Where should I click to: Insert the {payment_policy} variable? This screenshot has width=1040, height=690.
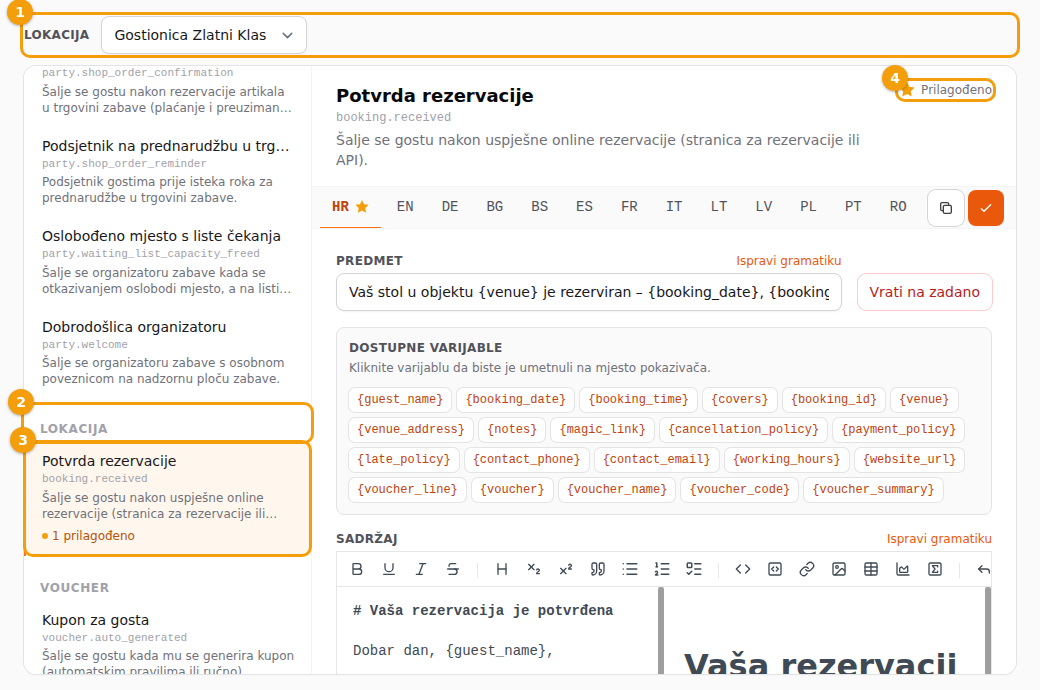pyautogui.click(x=898, y=429)
